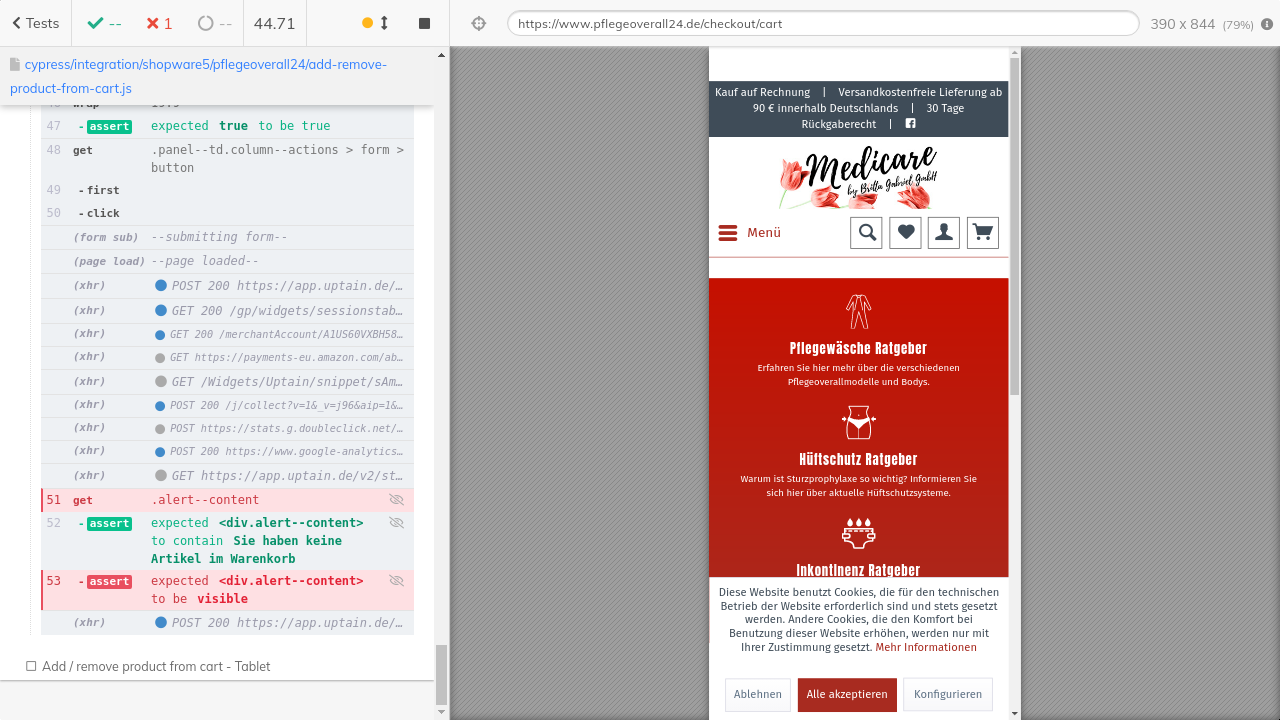The height and width of the screenshot is (720, 1280).
Task: Click the stop test run icon
Action: coord(424,23)
